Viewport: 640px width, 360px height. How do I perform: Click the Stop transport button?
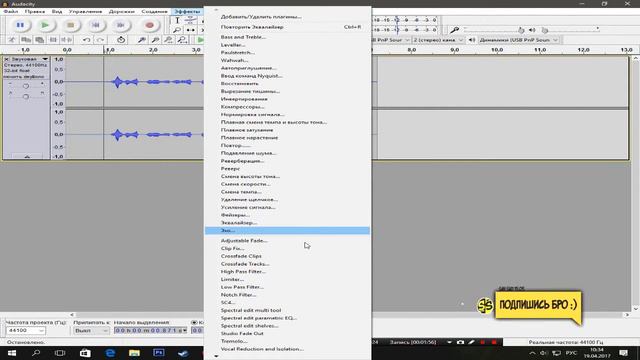click(71, 25)
